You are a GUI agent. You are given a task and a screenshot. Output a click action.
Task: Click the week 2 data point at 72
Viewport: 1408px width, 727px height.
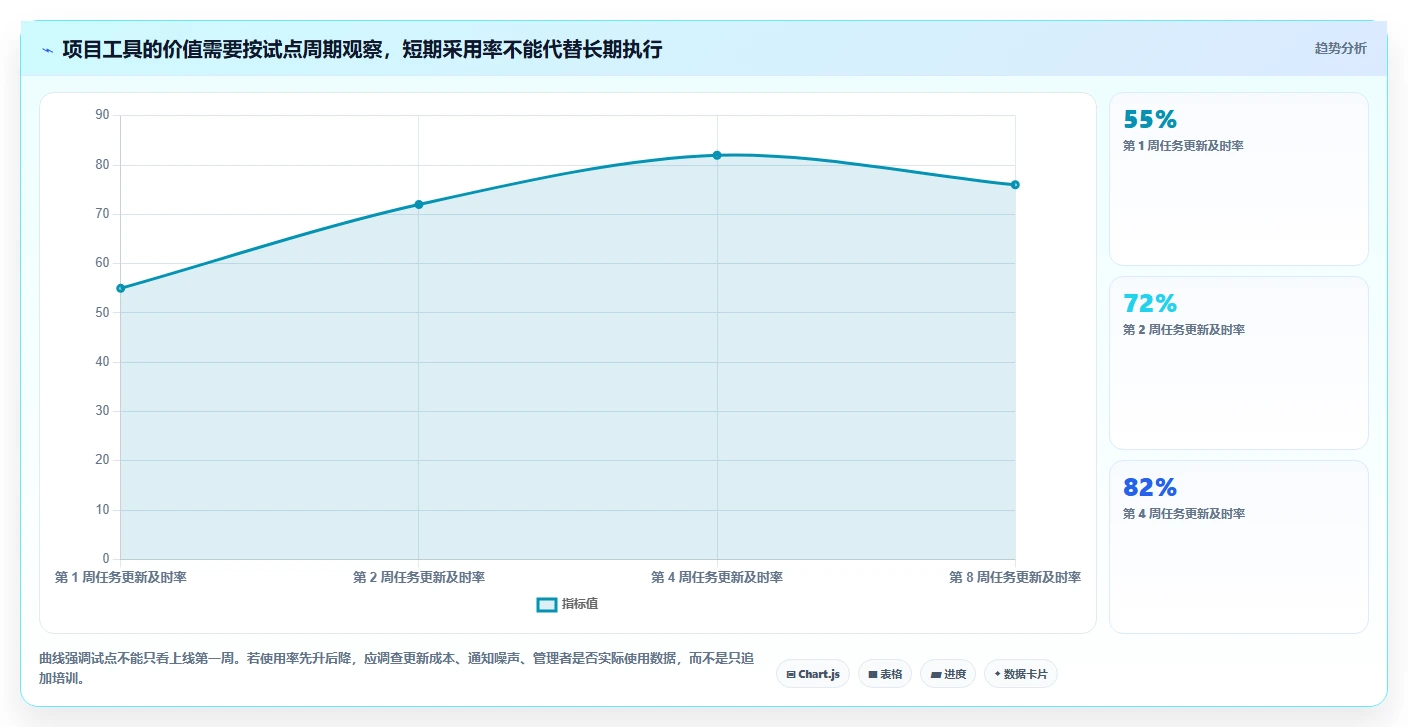(419, 204)
